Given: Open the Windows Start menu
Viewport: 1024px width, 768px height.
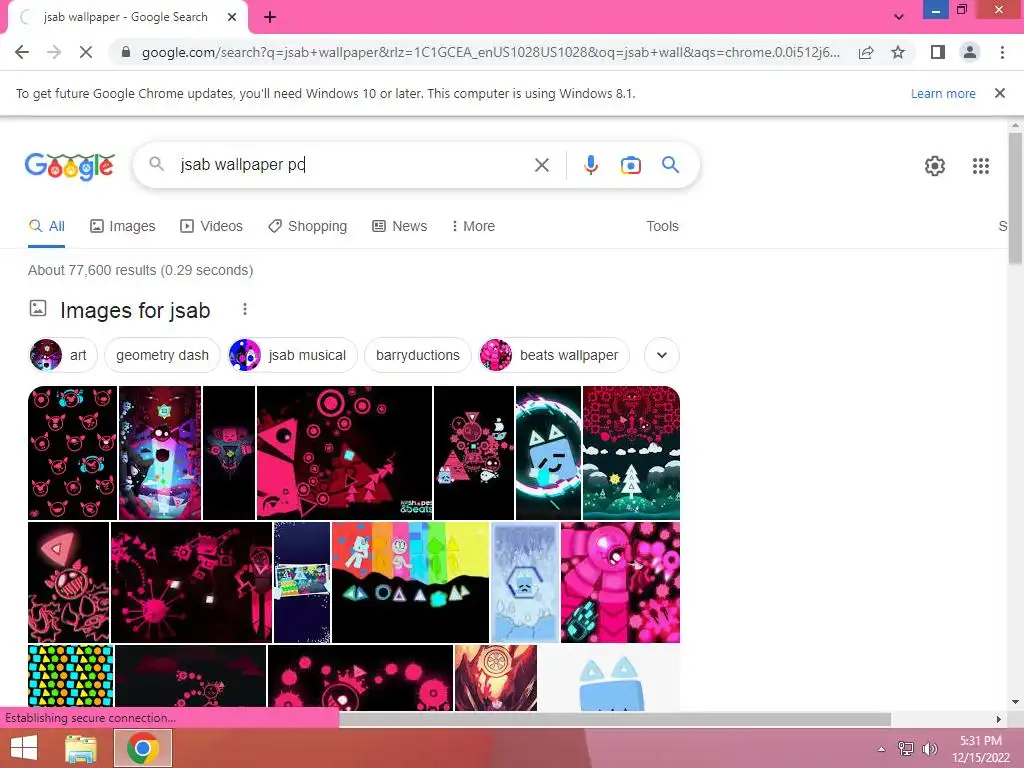Looking at the screenshot, I should tap(24, 748).
